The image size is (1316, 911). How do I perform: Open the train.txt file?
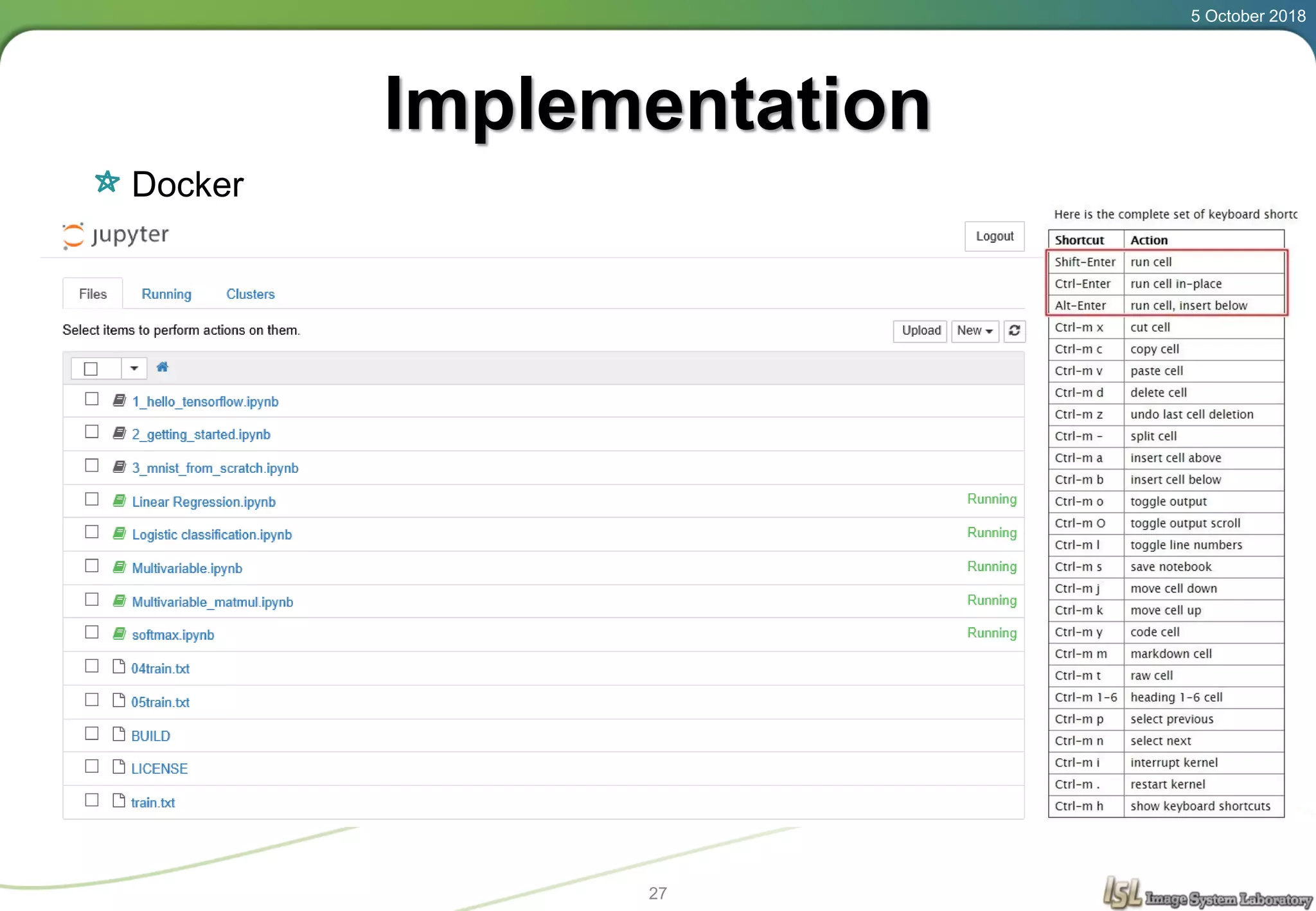pyautogui.click(x=153, y=803)
